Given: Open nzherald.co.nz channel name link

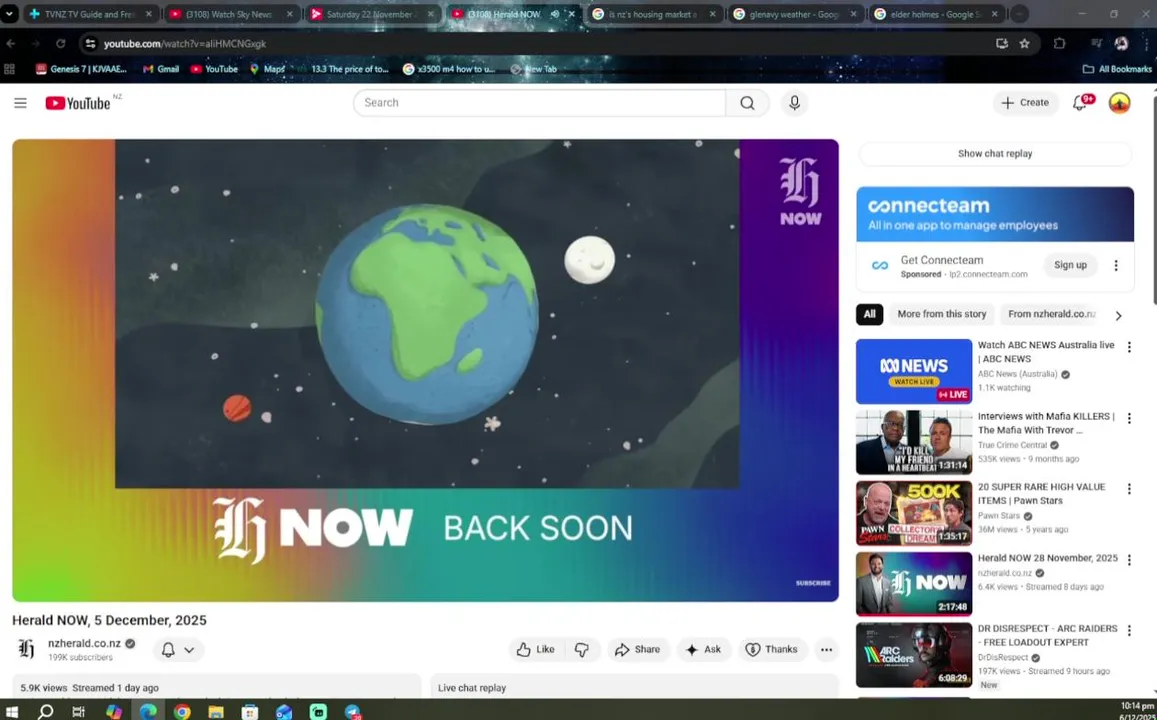Looking at the screenshot, I should (84, 643).
